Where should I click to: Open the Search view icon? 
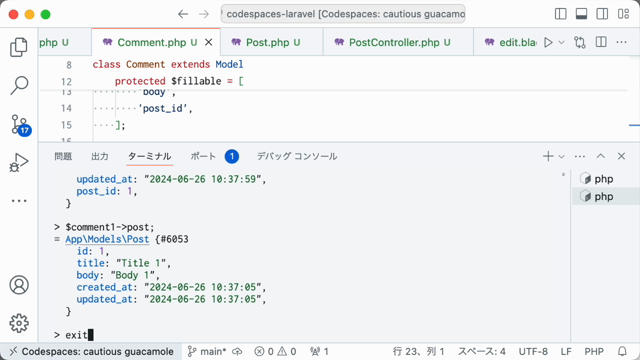(19, 85)
